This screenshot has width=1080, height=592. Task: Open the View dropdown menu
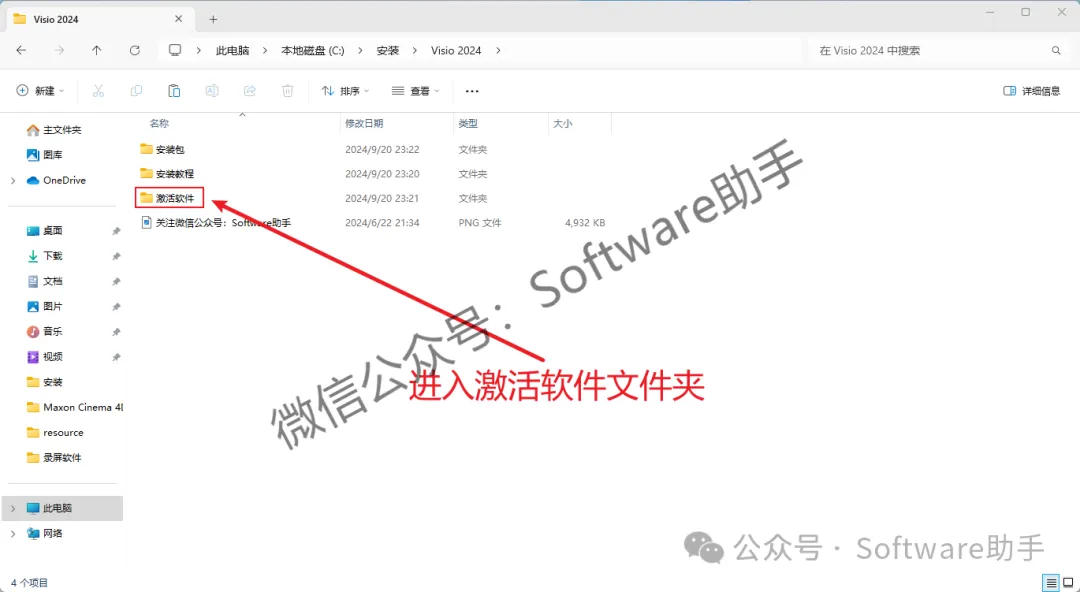(x=415, y=91)
